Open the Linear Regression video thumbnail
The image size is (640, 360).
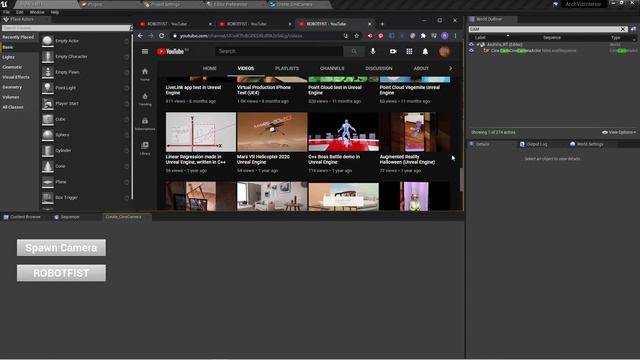[x=201, y=132]
